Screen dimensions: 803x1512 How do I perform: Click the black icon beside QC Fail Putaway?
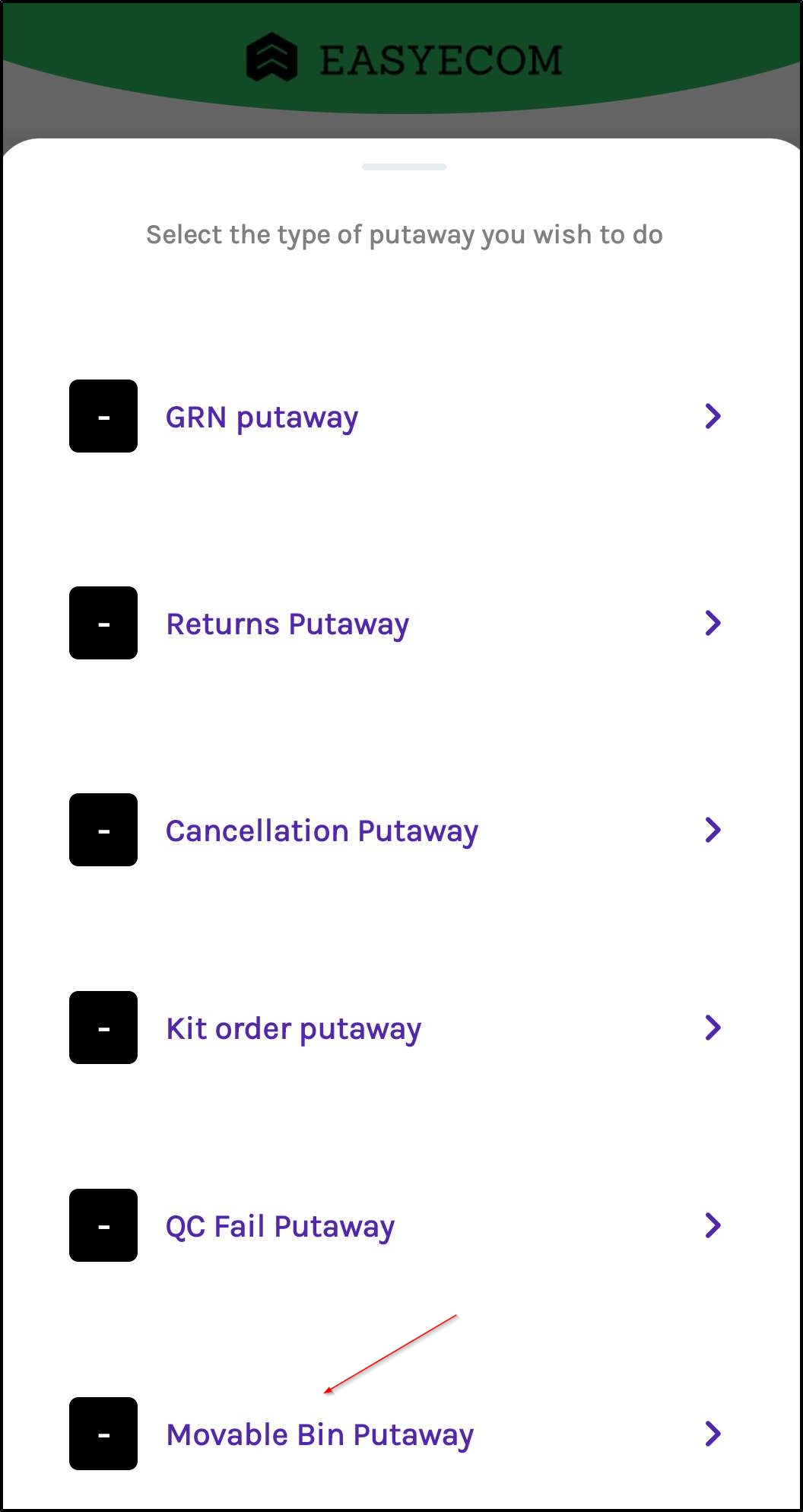click(103, 1225)
